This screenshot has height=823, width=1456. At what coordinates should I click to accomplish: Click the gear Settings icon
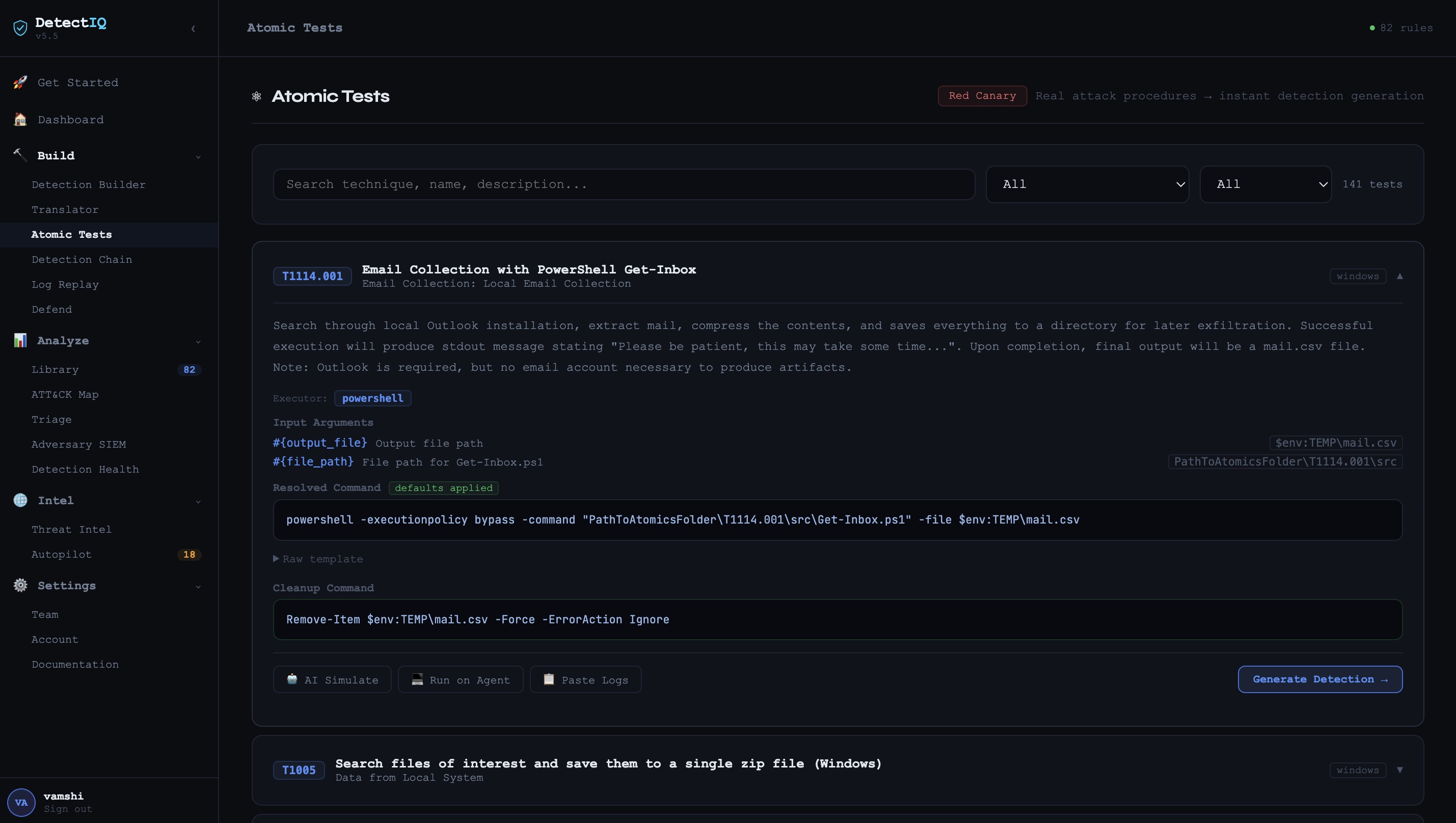click(x=20, y=586)
